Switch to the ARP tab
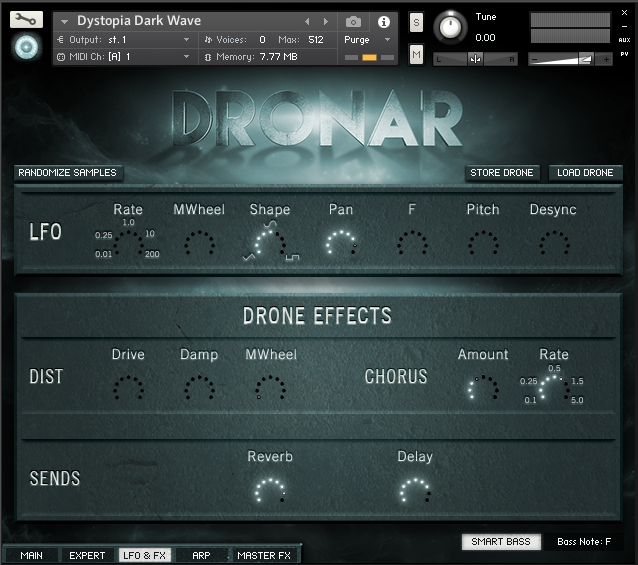Image resolution: width=638 pixels, height=565 pixels. [x=201, y=555]
